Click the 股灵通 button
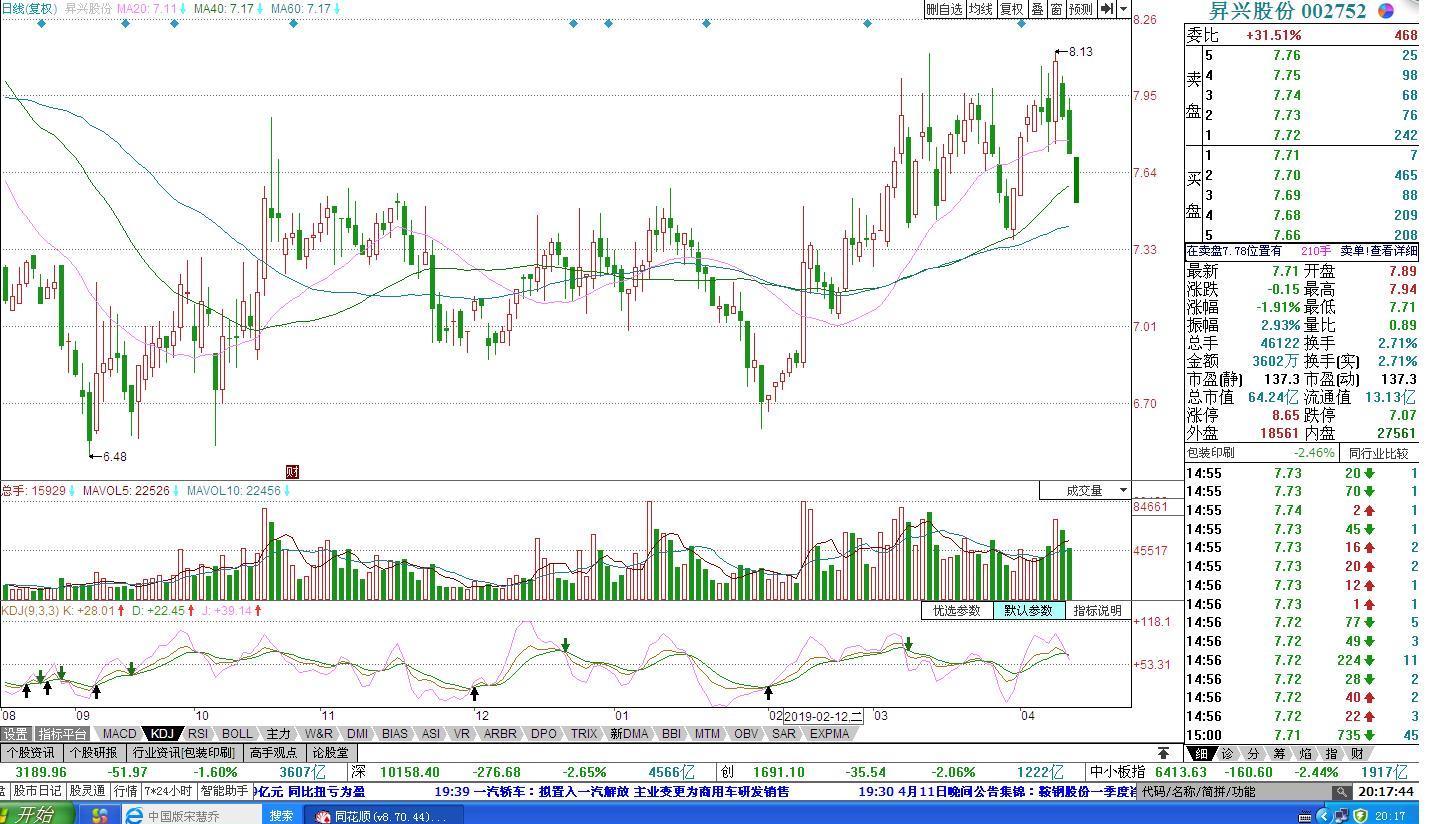Screen dimensions: 1440x824 (87, 791)
